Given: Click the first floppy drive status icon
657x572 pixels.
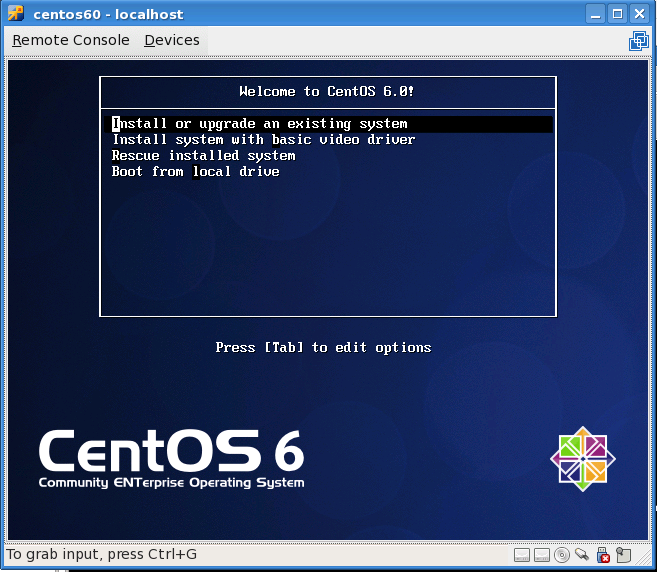Looking at the screenshot, I should coord(522,555).
